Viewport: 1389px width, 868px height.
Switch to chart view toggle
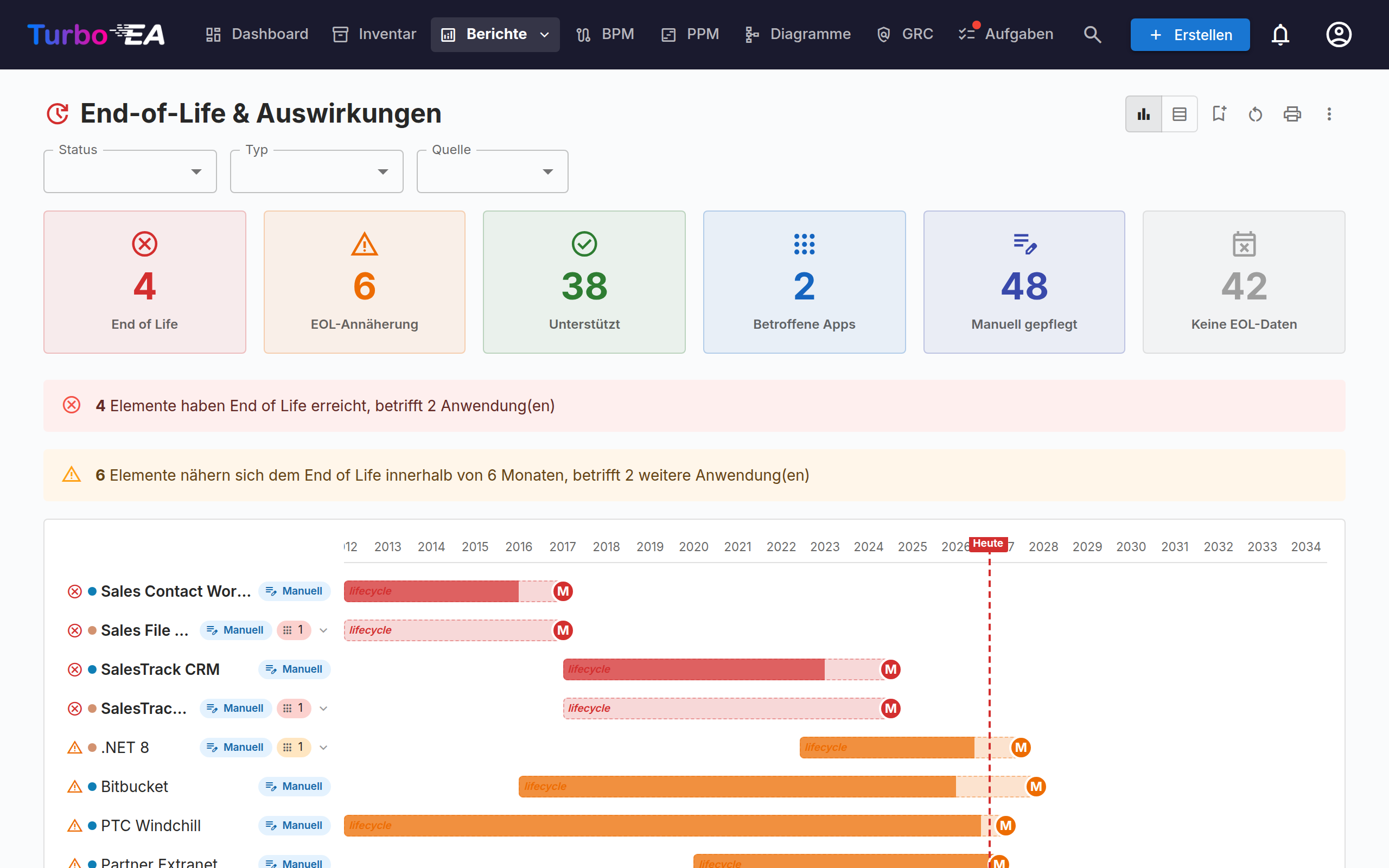click(x=1143, y=114)
